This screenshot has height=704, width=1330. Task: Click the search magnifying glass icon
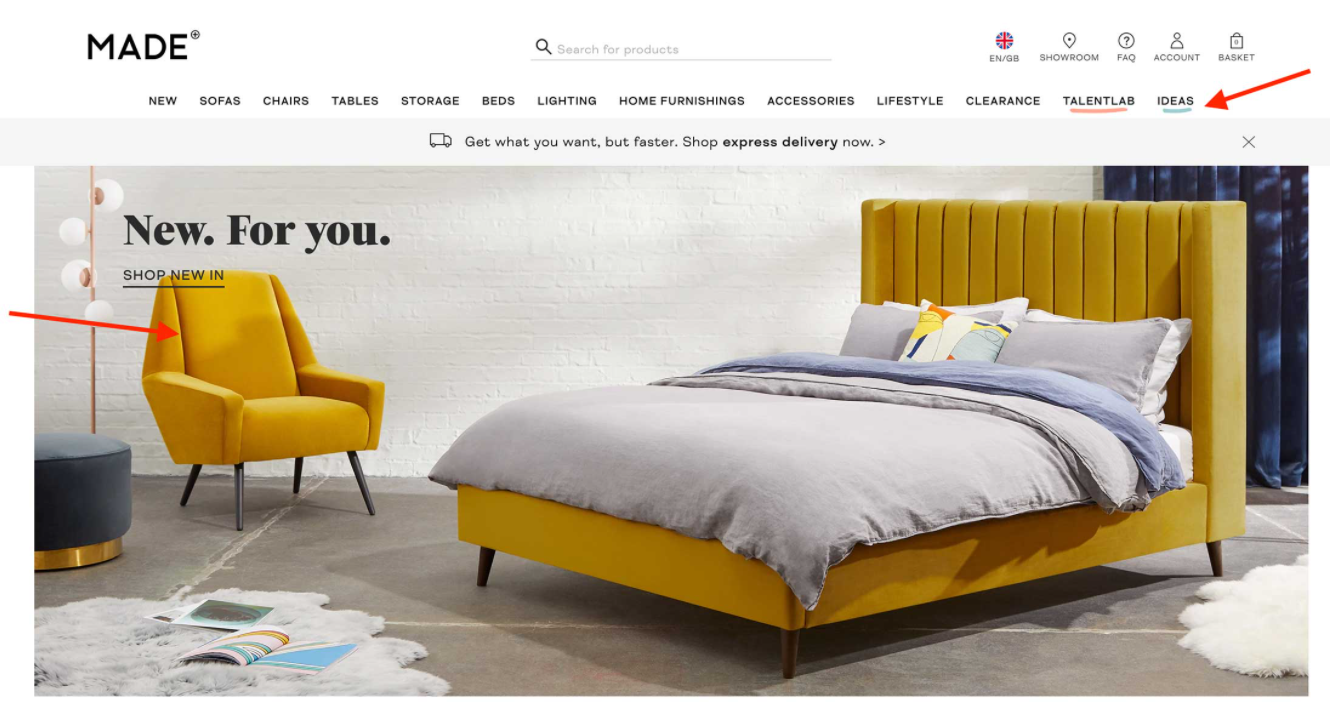[543, 47]
